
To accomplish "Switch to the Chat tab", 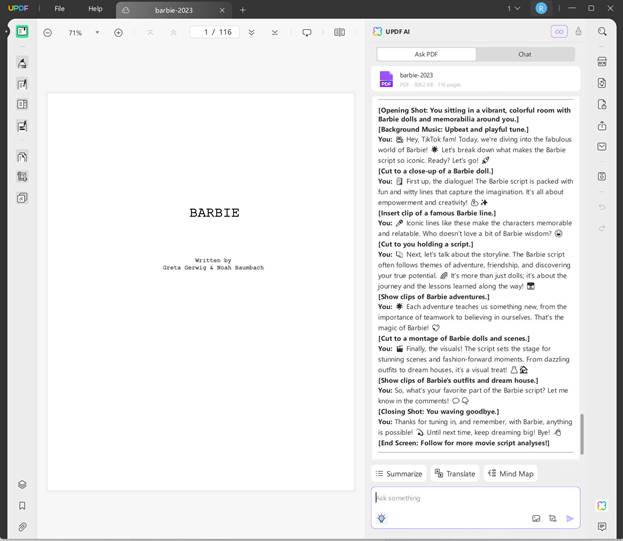I will (524, 54).
